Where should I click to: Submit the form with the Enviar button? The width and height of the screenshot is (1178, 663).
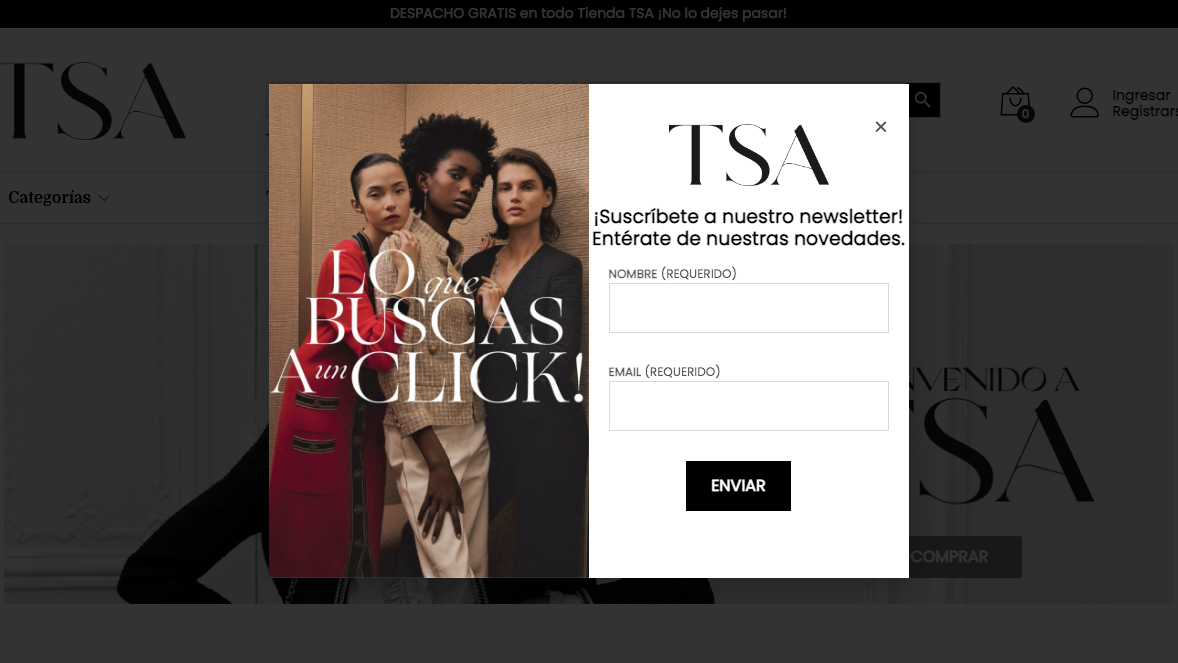738,486
